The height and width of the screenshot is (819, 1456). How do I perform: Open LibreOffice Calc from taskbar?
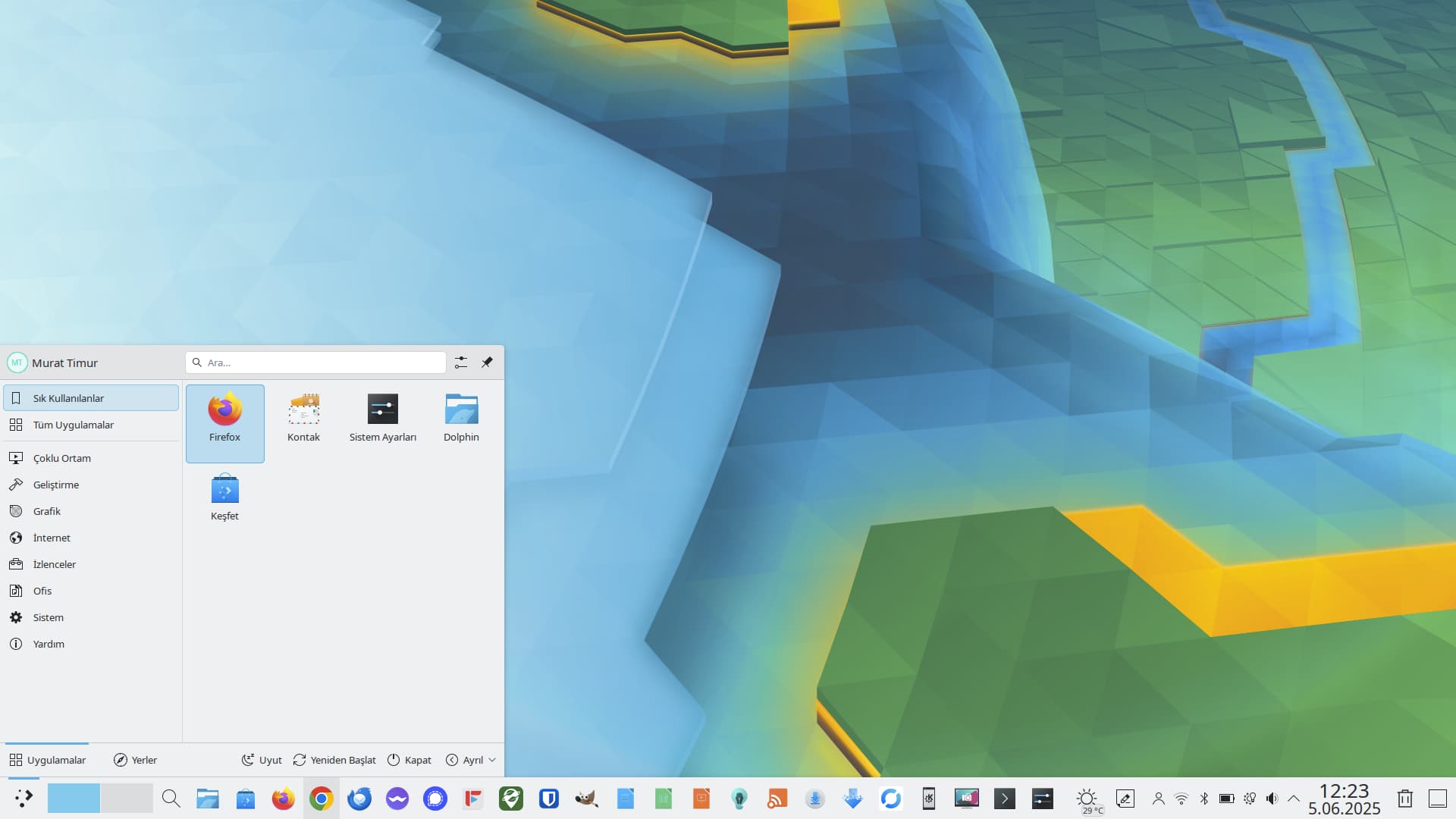(663, 799)
